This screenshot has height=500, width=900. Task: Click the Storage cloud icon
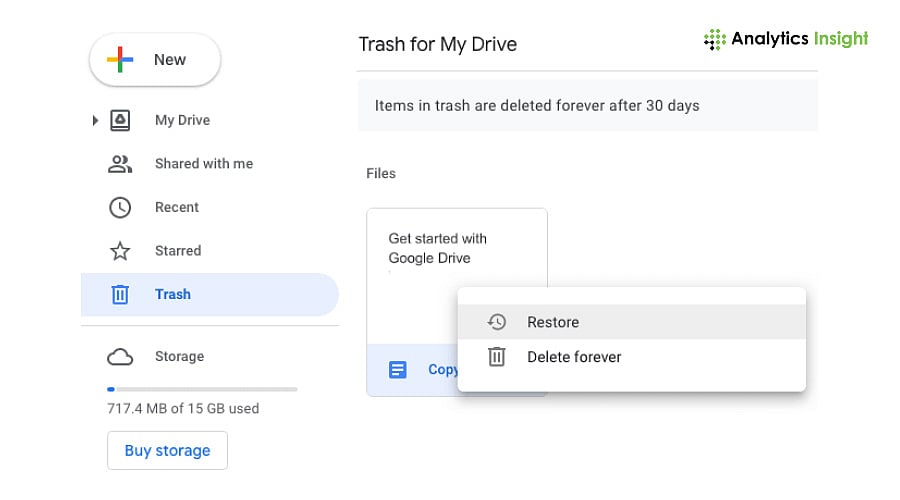pyautogui.click(x=120, y=357)
